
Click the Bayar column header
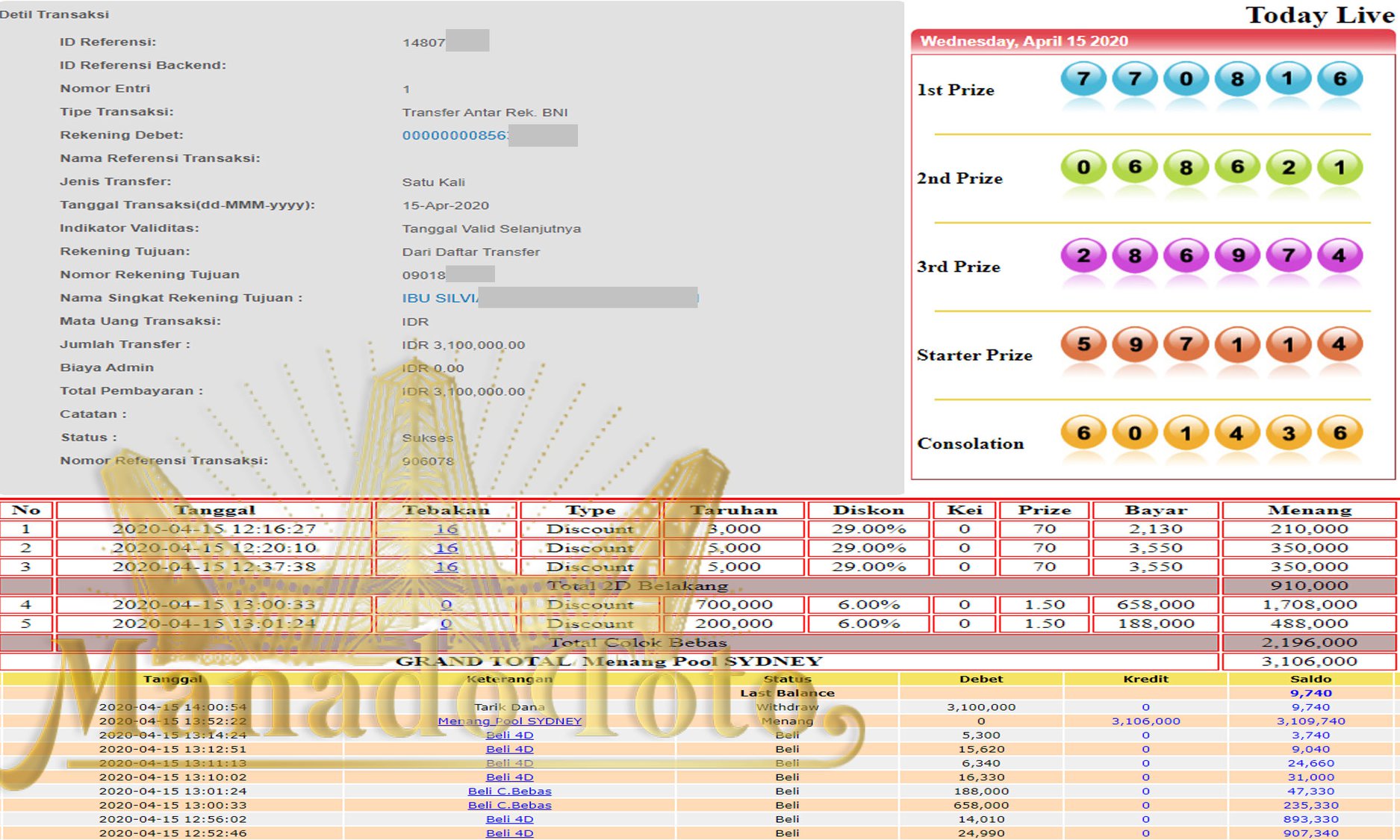pyautogui.click(x=1156, y=510)
